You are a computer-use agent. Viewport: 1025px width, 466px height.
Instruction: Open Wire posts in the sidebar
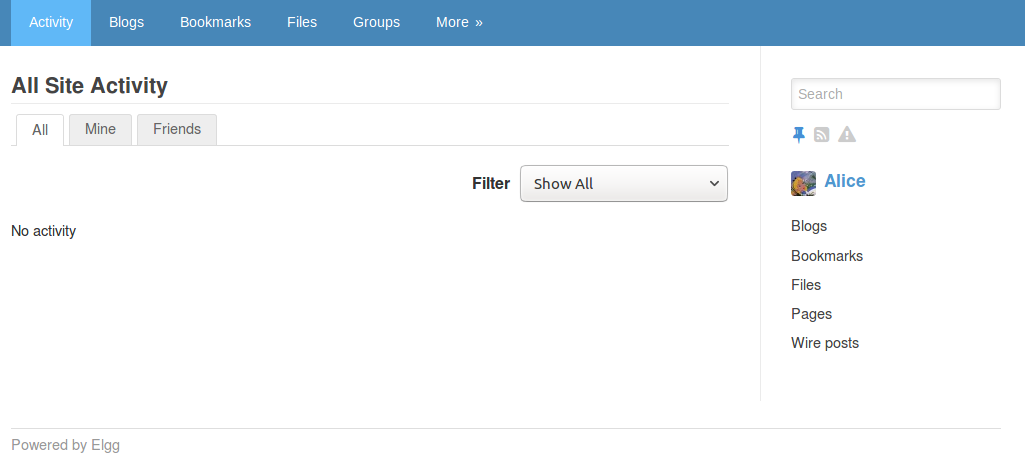[x=825, y=343]
